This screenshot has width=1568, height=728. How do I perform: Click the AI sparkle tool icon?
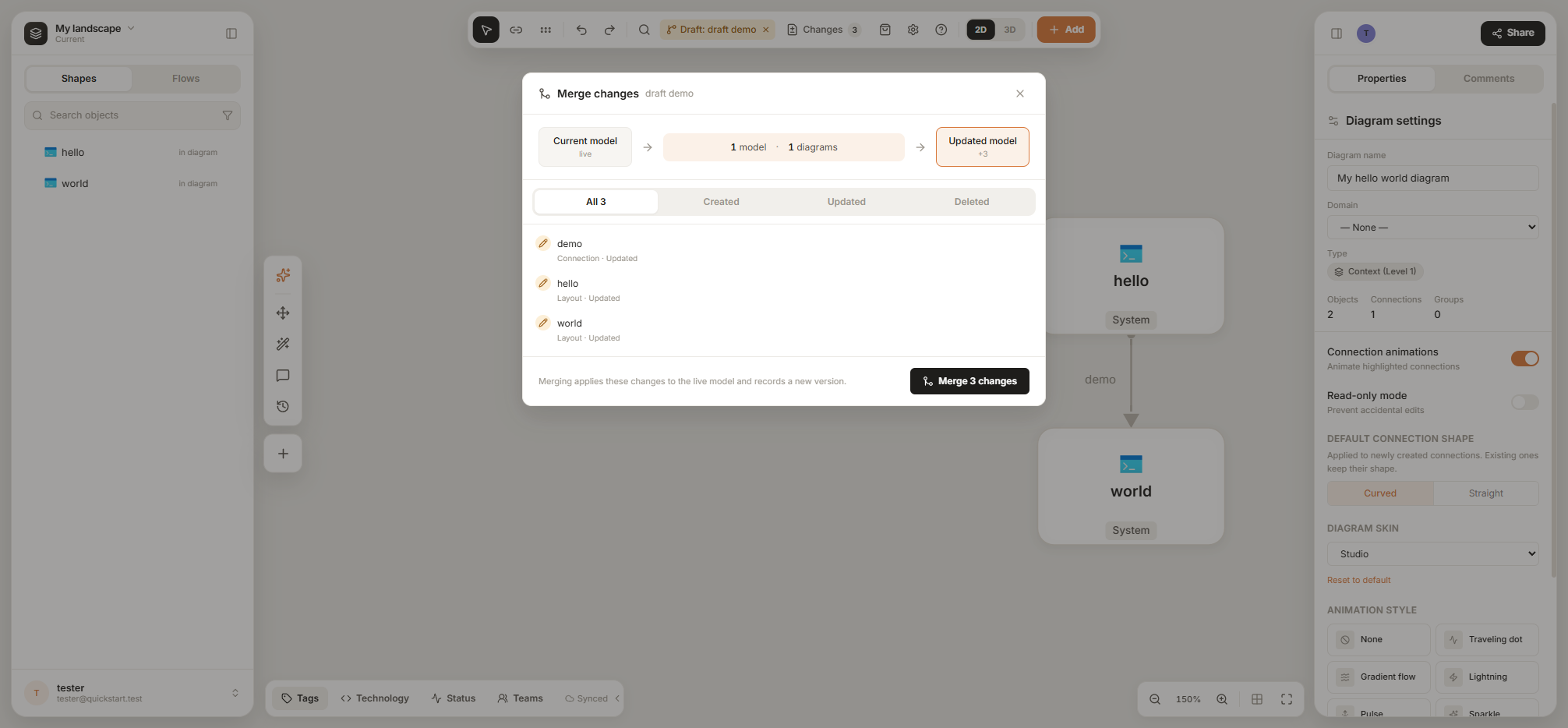click(283, 275)
